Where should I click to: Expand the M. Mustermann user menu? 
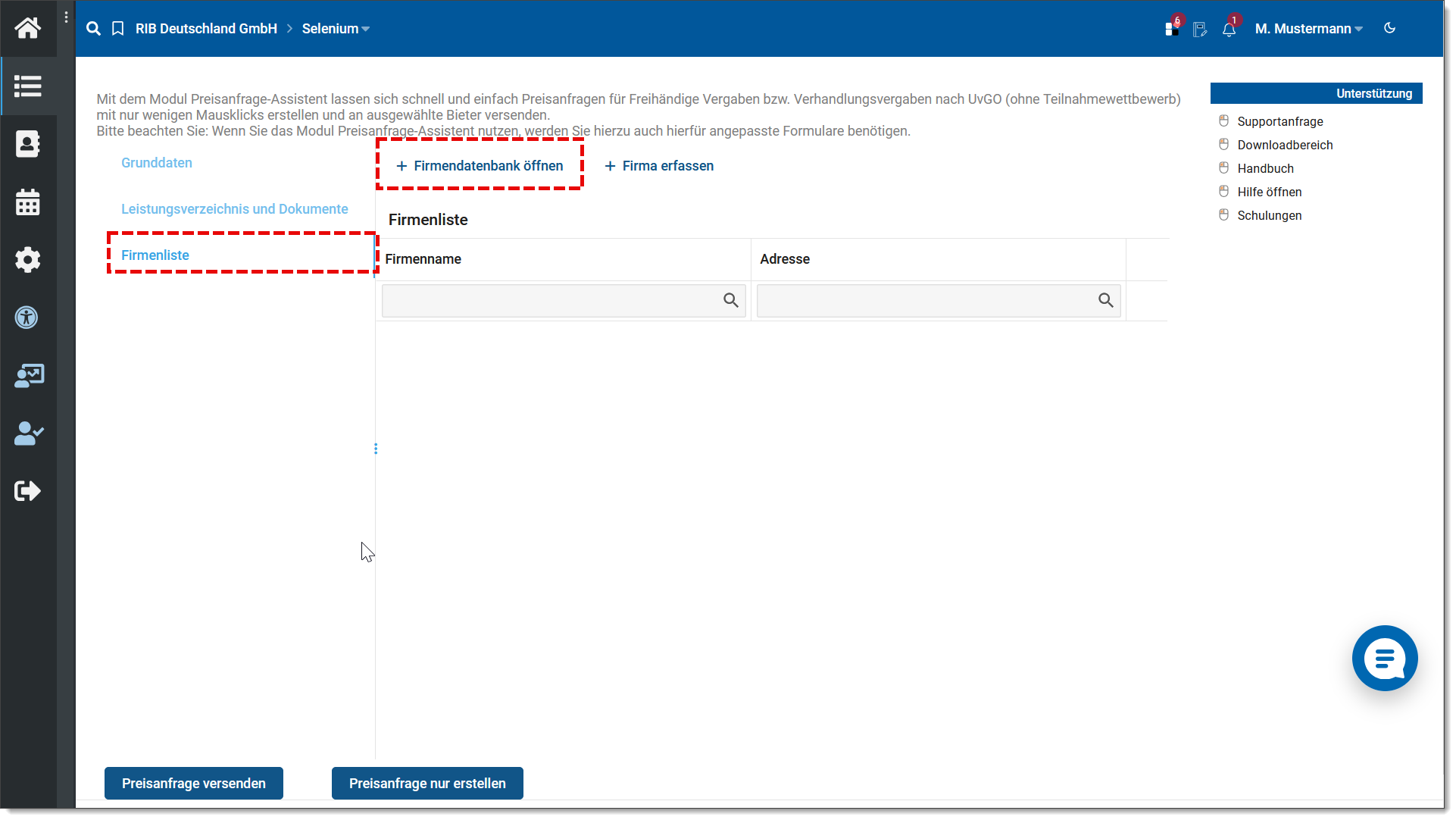click(x=1308, y=29)
